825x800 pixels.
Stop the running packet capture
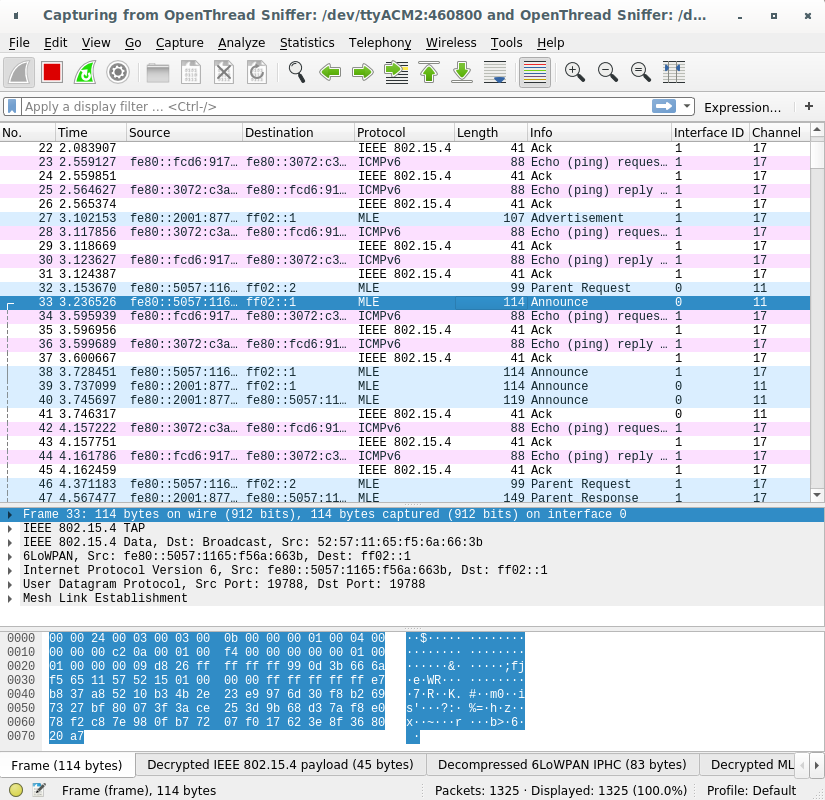51,72
